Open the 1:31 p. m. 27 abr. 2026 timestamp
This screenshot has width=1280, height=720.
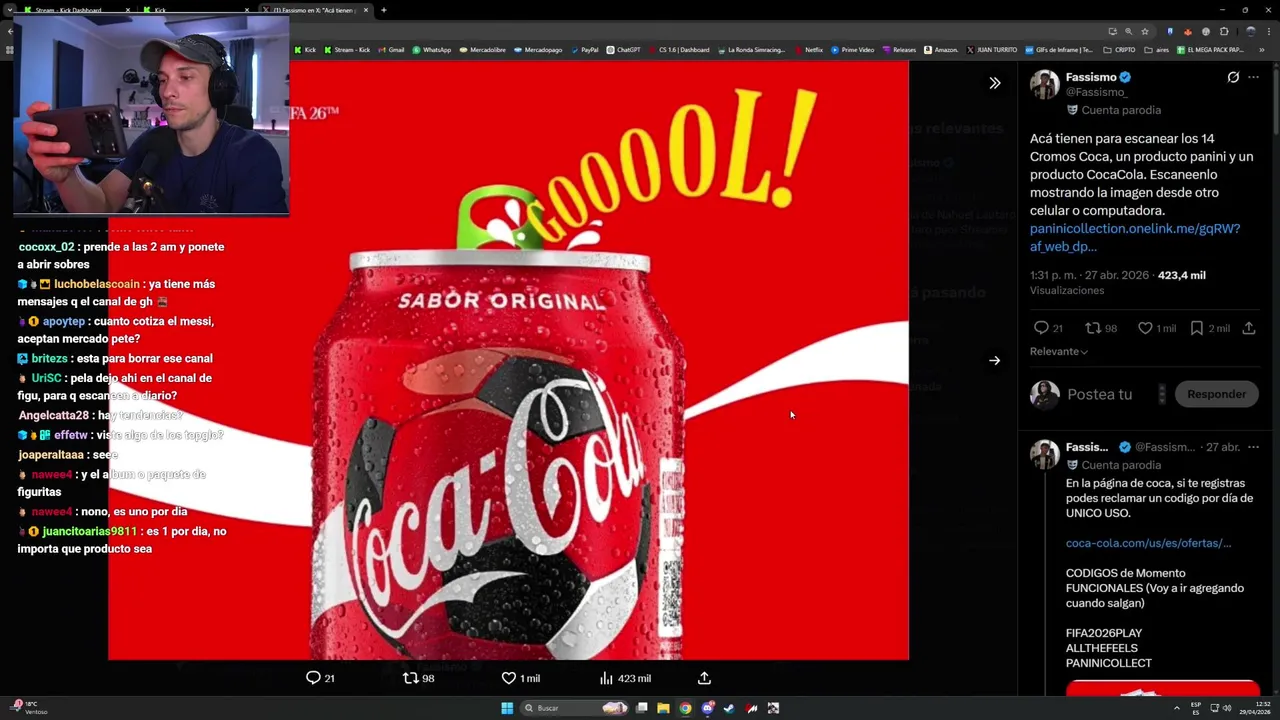pos(1091,275)
